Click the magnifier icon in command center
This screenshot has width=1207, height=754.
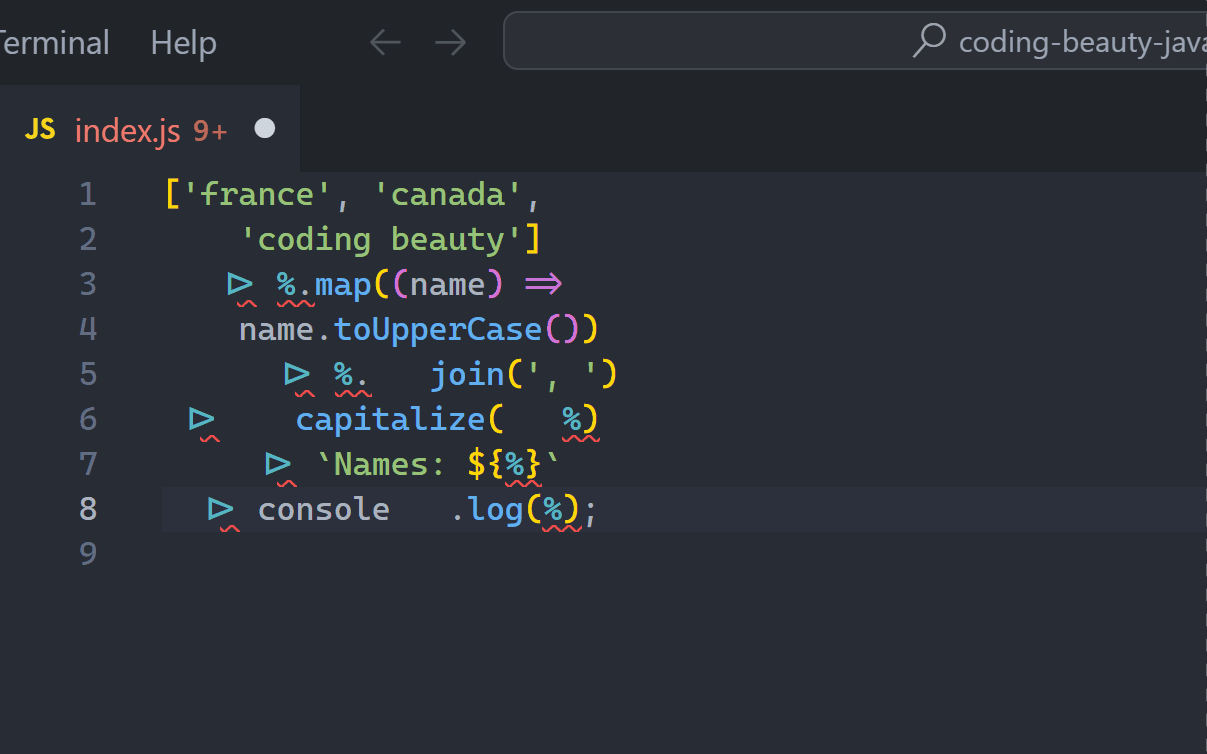tap(930, 41)
